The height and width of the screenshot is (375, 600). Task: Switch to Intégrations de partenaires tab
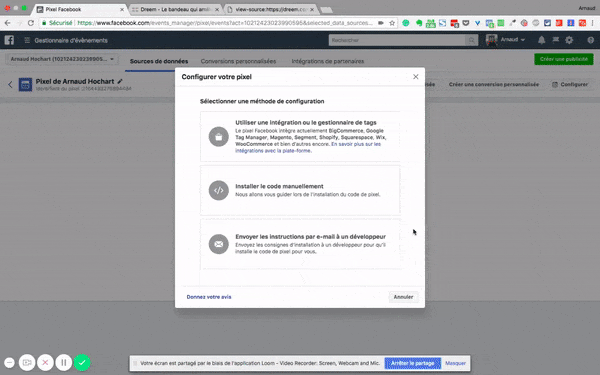click(x=328, y=61)
